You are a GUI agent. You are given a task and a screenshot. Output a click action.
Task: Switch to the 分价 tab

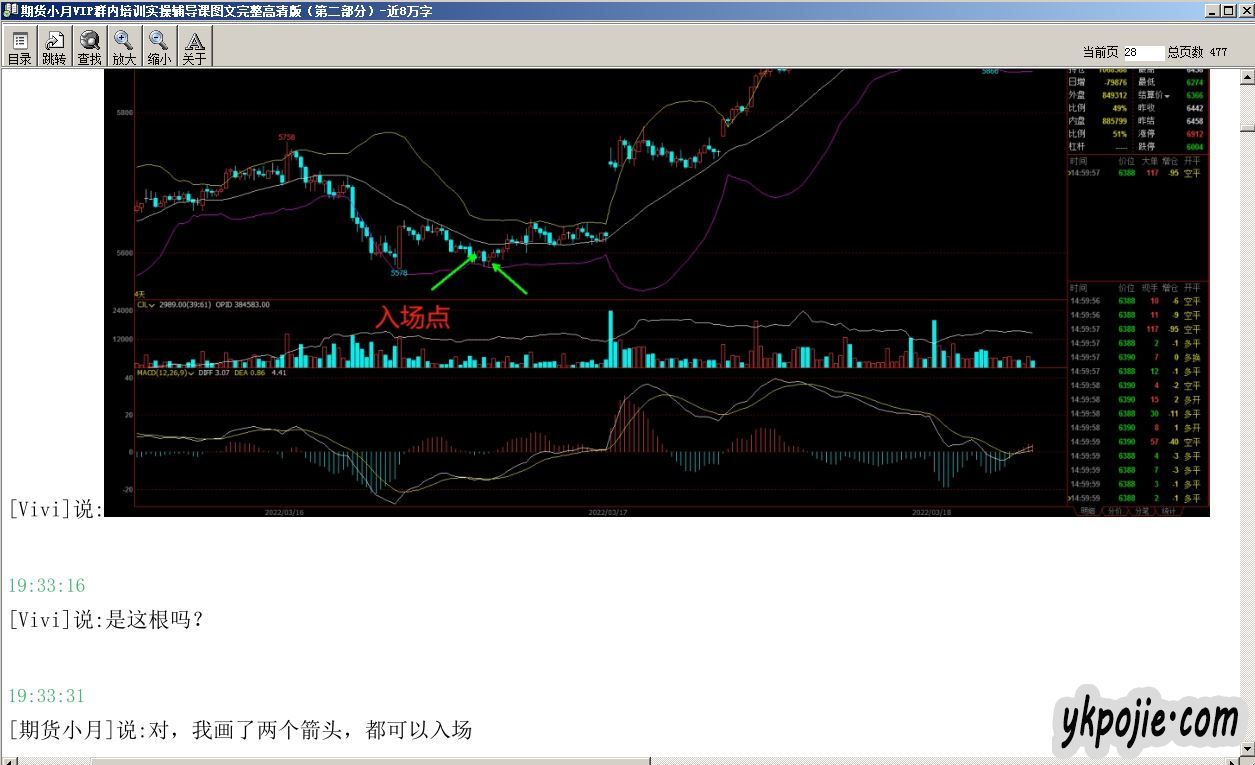pos(1114,511)
